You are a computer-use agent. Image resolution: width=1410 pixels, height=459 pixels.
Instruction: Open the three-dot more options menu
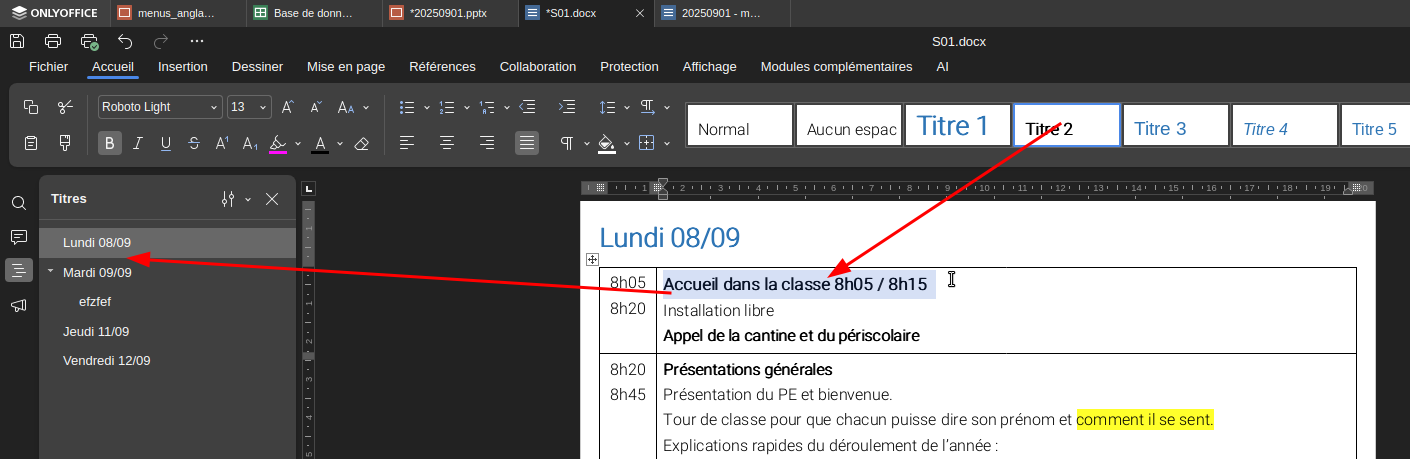pos(197,41)
